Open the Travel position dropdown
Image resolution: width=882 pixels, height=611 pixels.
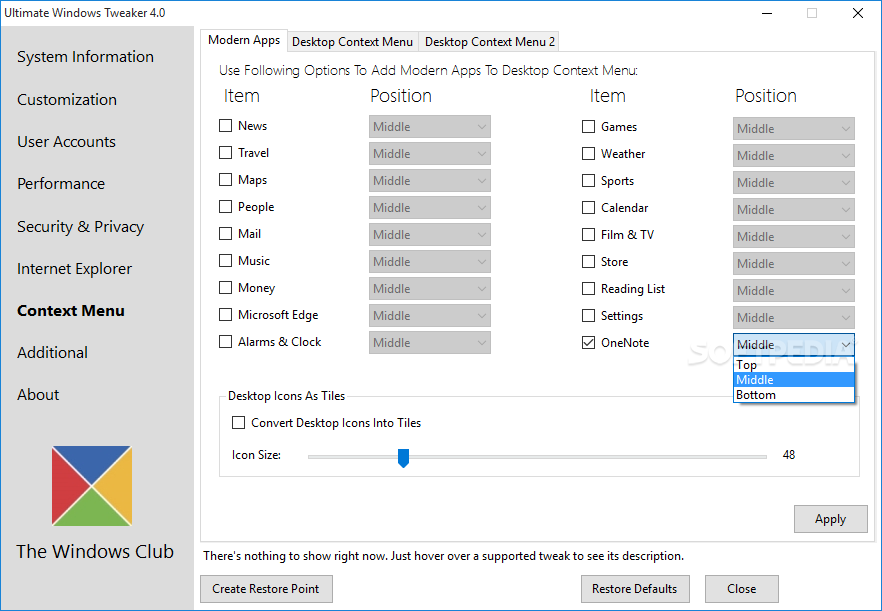(x=430, y=154)
